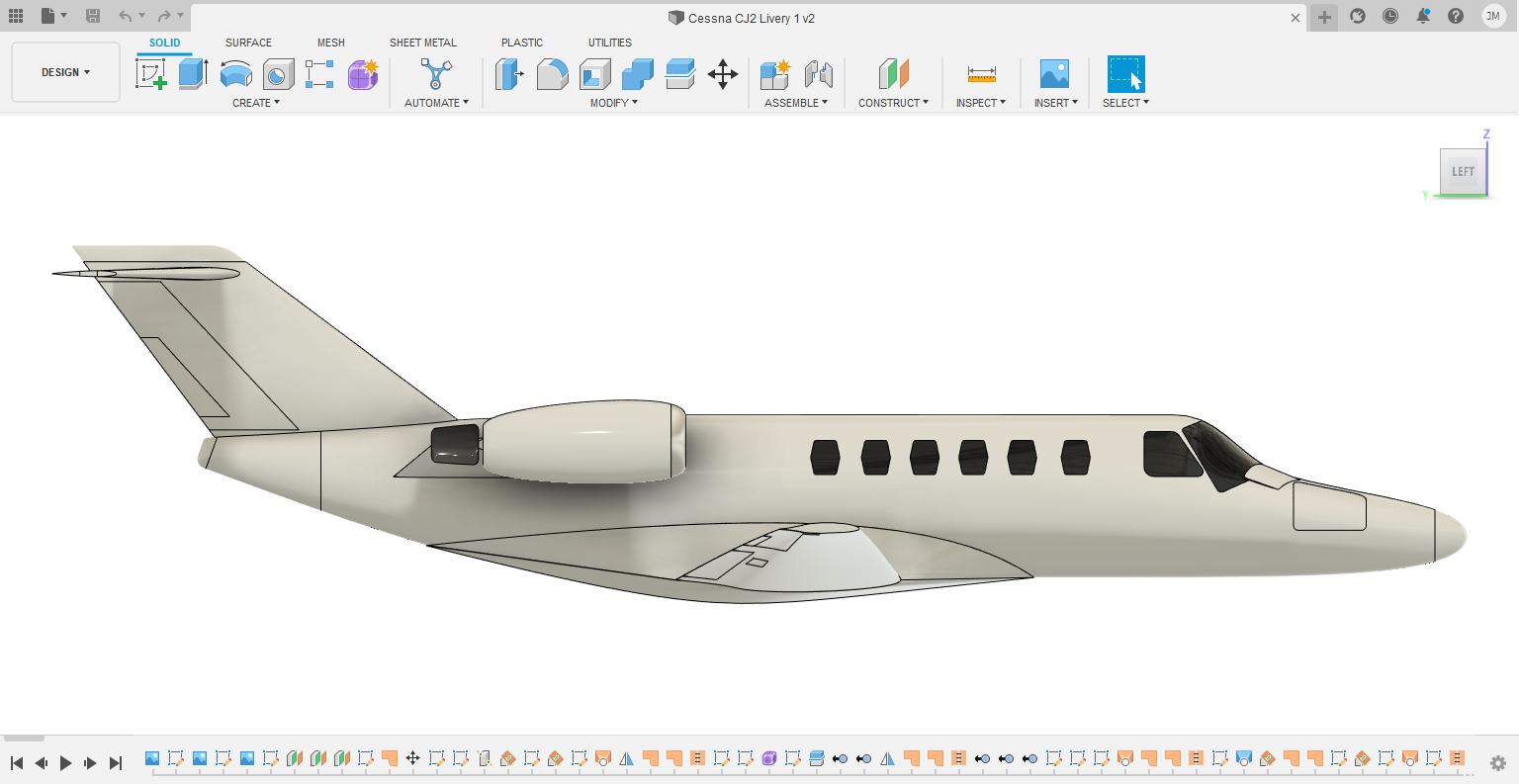Switch to the SURFACE tab
Viewport: 1519px width, 784px height.
pyautogui.click(x=248, y=43)
